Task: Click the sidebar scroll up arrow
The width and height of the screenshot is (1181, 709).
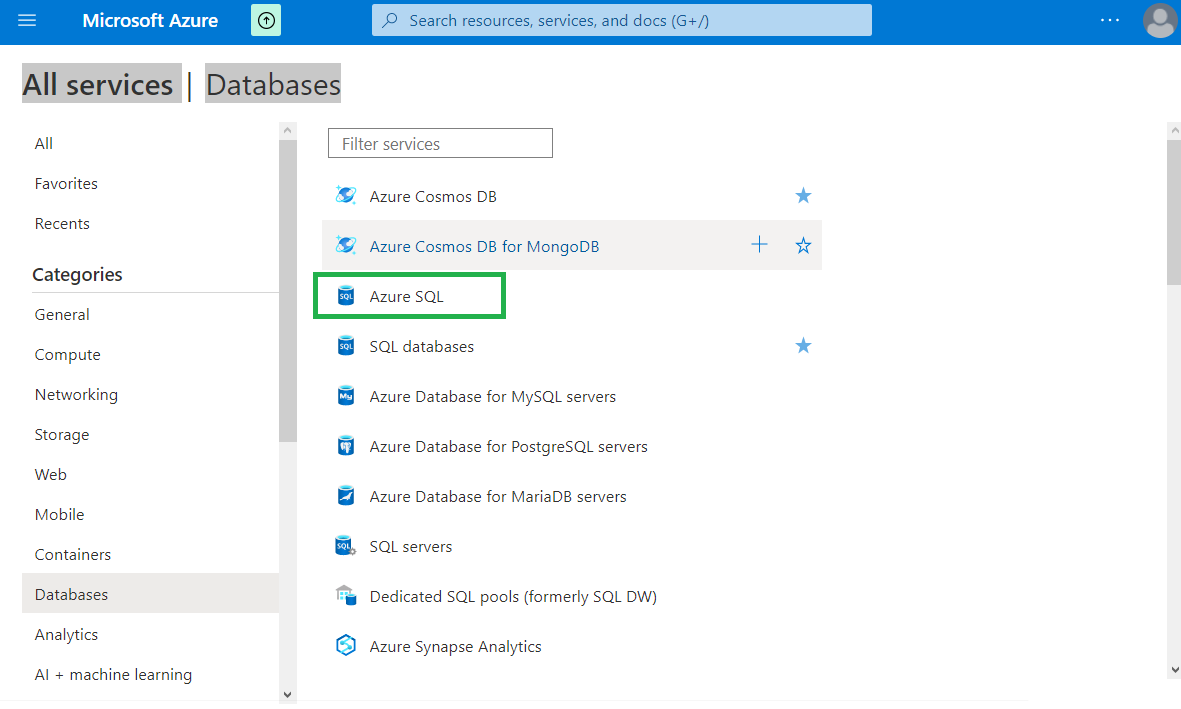Action: 288,130
